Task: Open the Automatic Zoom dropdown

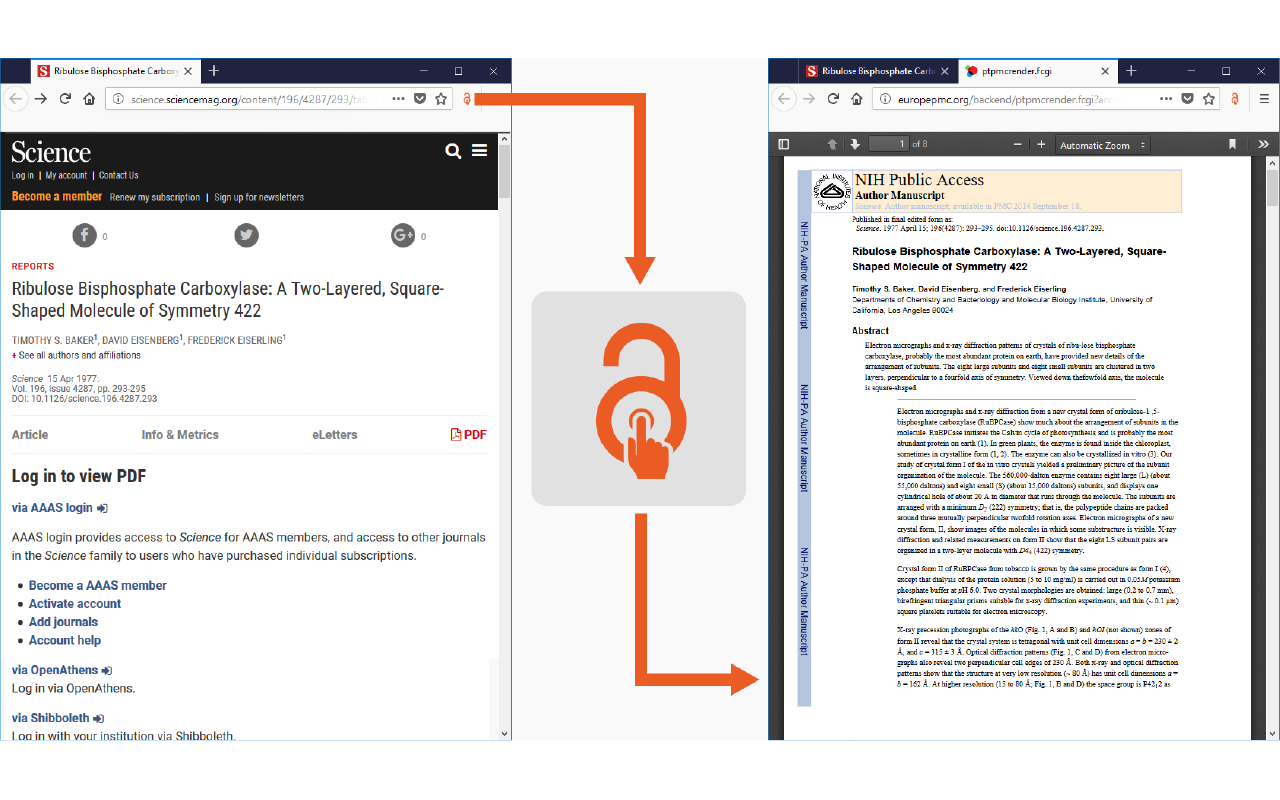Action: [x=1103, y=144]
